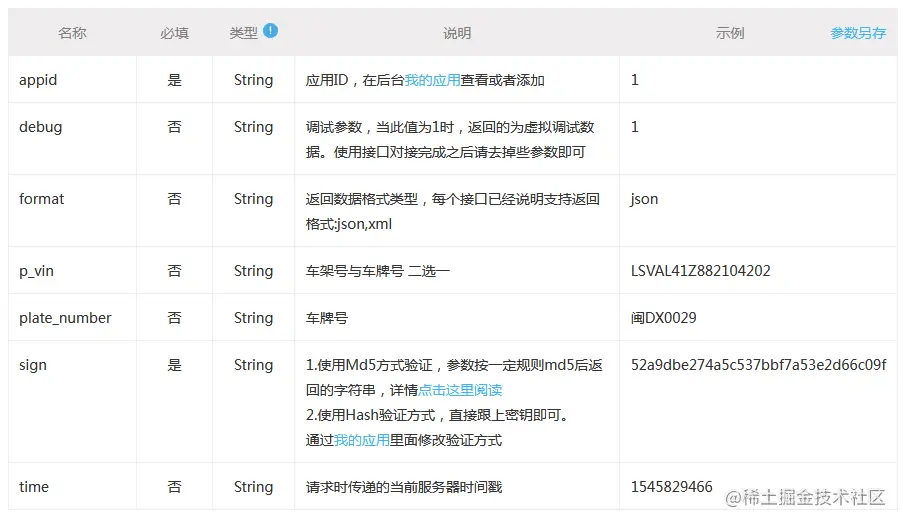The image size is (903, 525).
Task: Click String type in appid row
Action: click(x=253, y=80)
